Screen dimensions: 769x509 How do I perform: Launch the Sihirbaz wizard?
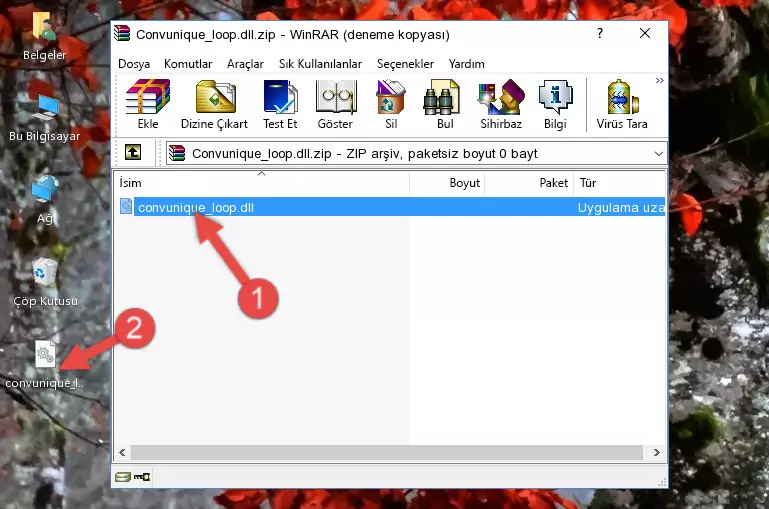pos(501,104)
